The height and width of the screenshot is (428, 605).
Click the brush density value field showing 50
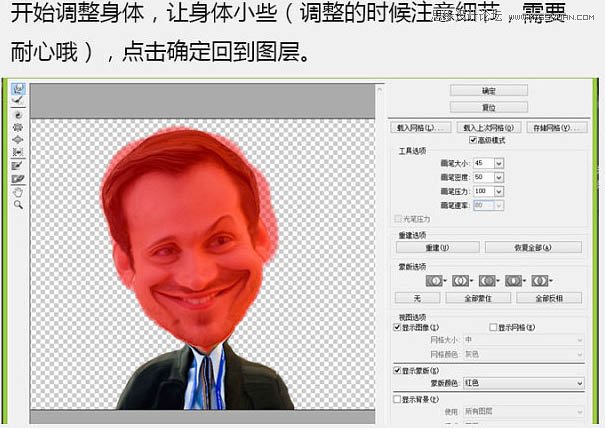click(484, 178)
